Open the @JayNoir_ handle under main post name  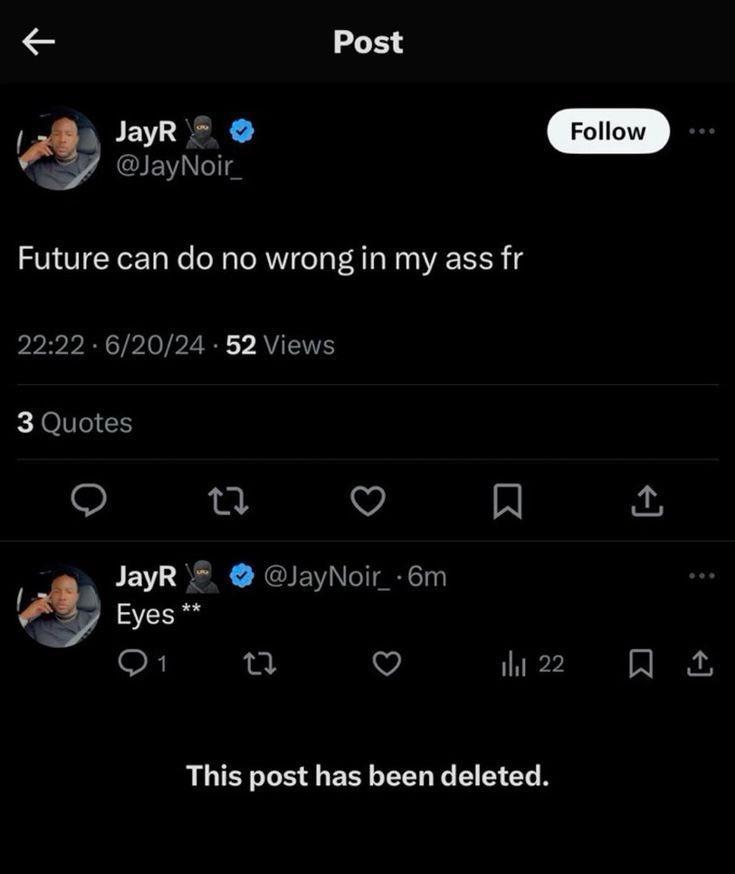(179, 166)
